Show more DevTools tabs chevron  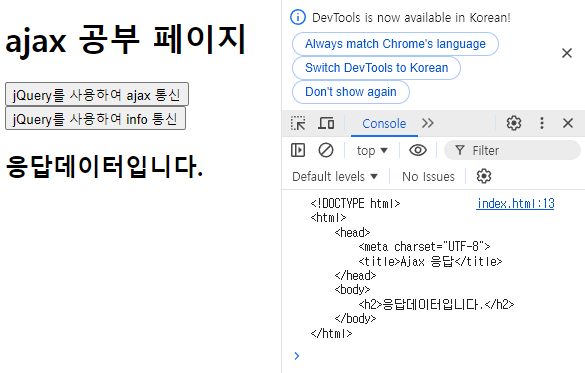click(x=428, y=123)
